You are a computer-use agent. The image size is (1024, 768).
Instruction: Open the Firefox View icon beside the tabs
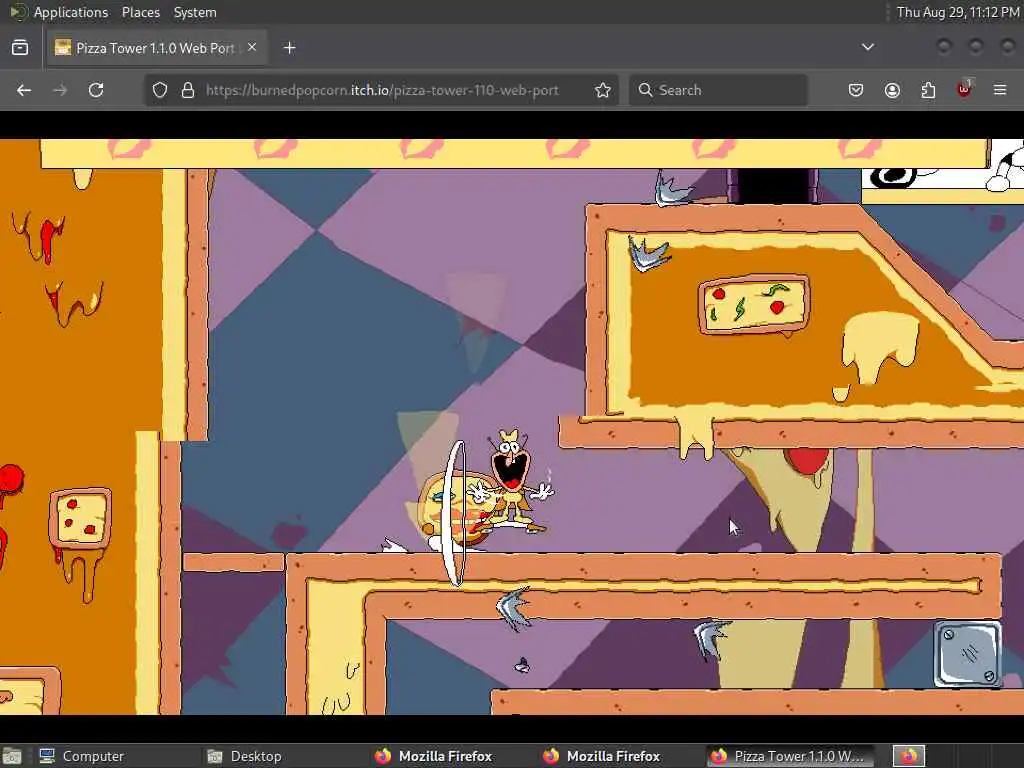click(x=20, y=48)
